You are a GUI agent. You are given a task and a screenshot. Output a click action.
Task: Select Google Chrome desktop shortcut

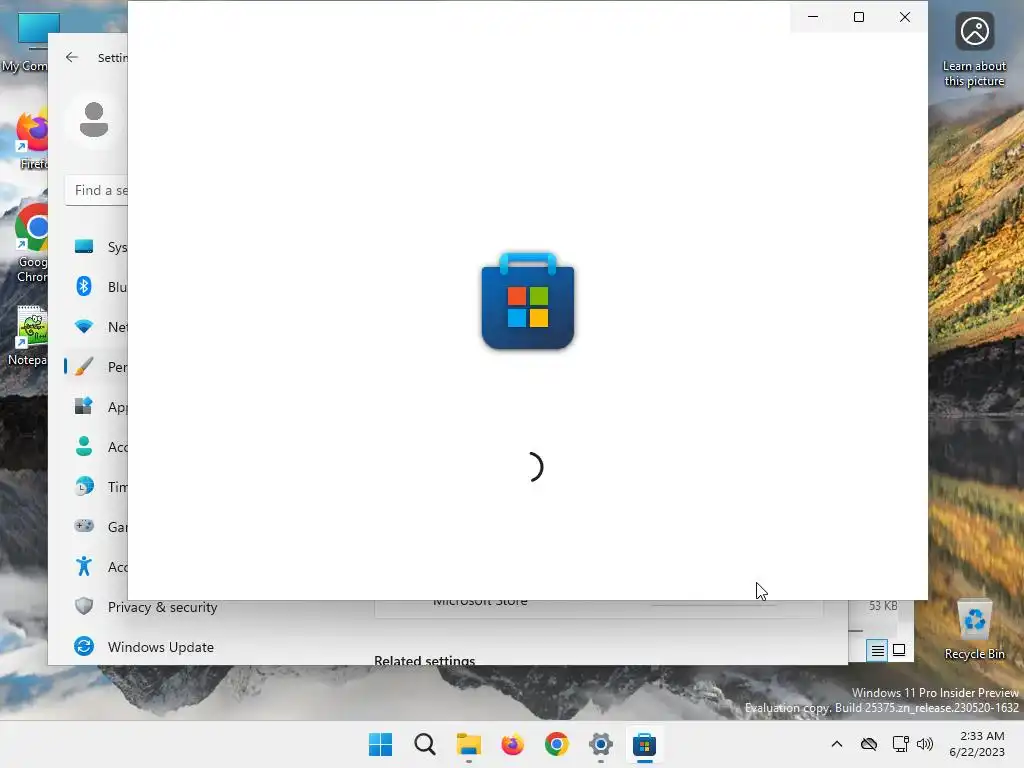click(31, 244)
